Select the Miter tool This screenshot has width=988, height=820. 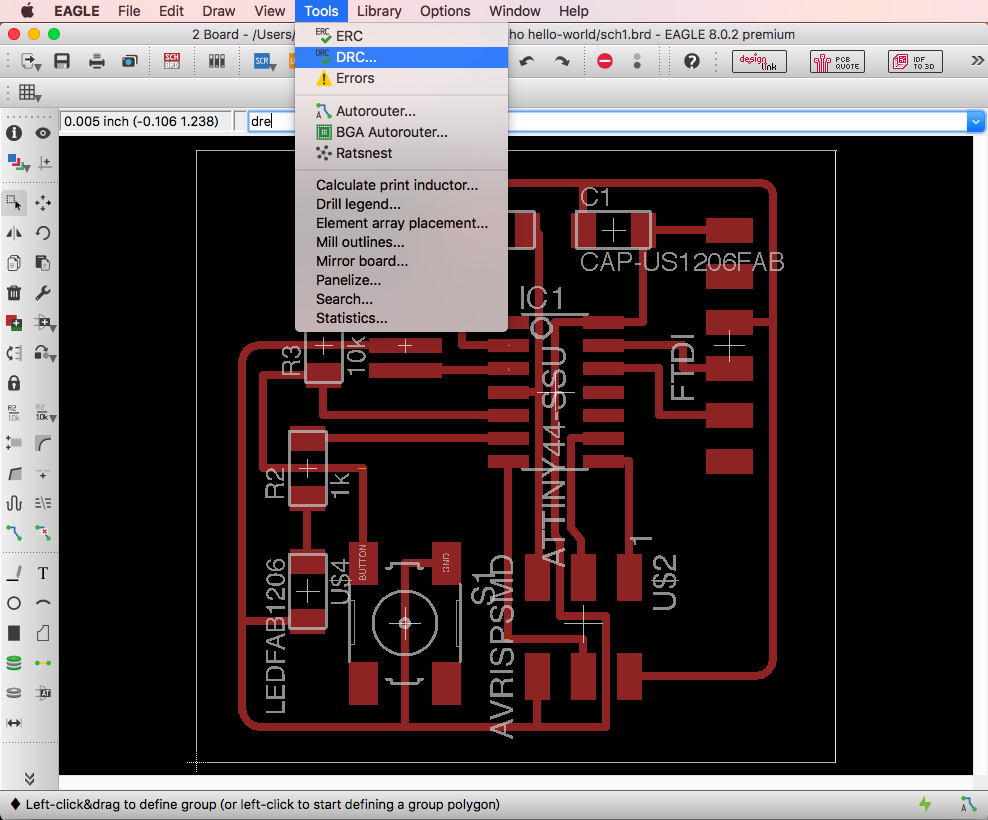[43, 443]
